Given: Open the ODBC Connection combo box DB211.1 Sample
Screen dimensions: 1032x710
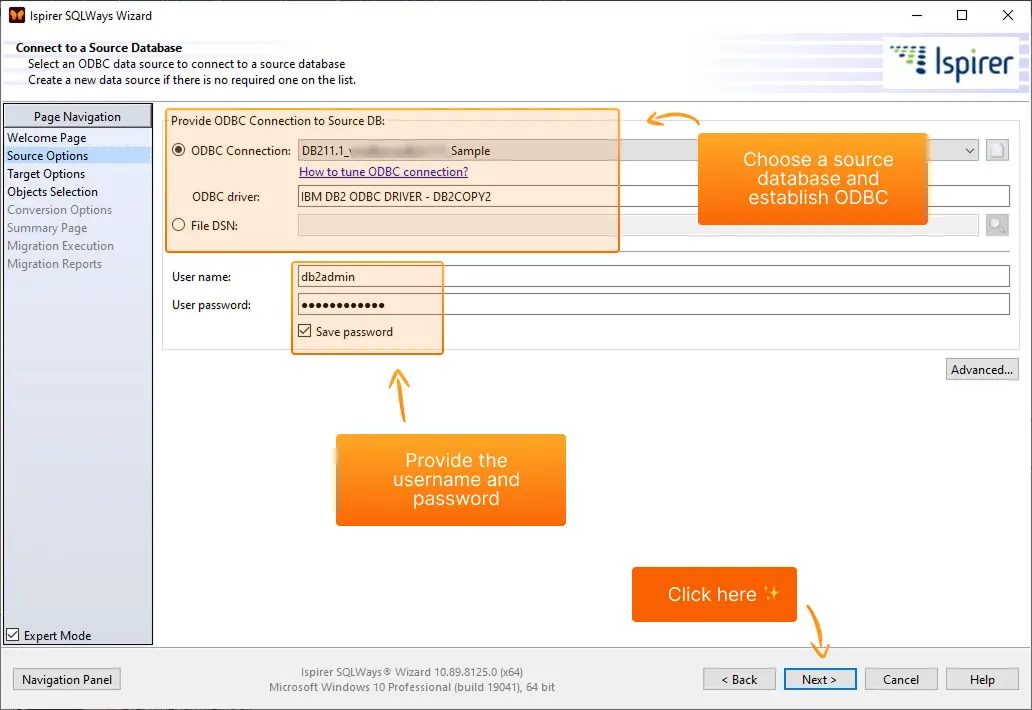Looking at the screenshot, I should 638,151.
